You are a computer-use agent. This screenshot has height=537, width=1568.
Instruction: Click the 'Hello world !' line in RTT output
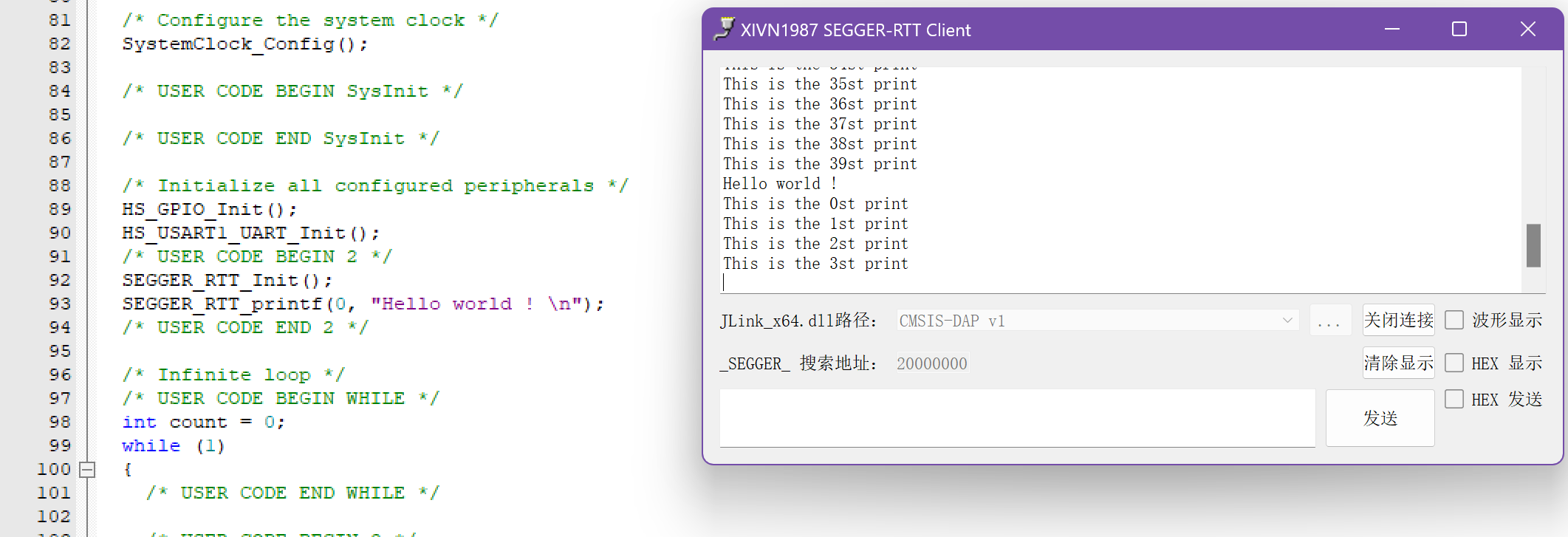[x=779, y=184]
